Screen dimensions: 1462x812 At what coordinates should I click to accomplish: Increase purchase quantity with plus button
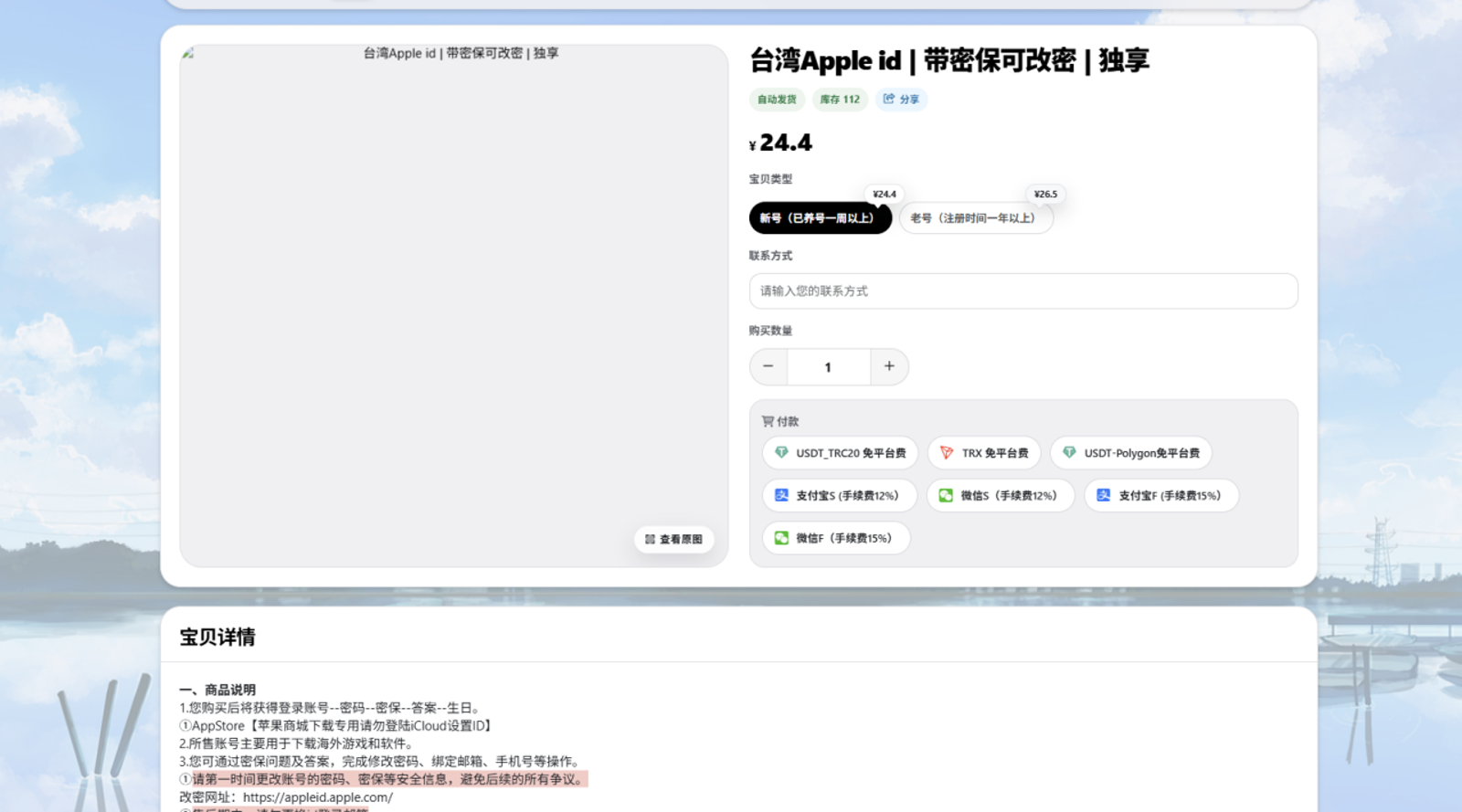tap(889, 366)
